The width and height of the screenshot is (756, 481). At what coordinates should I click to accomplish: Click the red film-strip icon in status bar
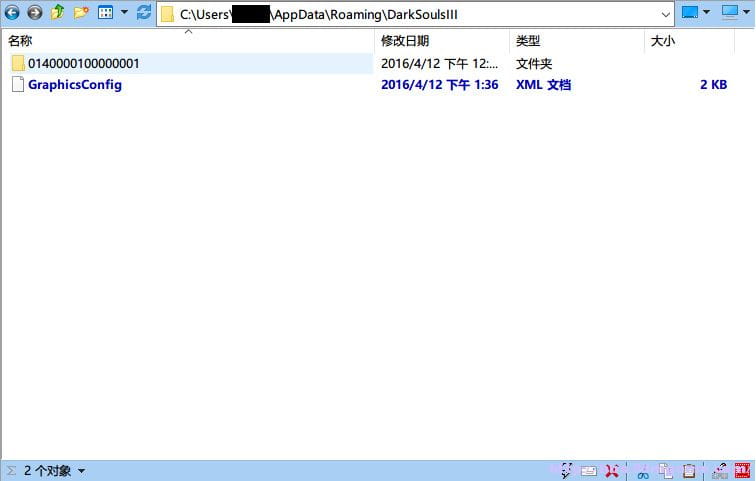(x=742, y=471)
